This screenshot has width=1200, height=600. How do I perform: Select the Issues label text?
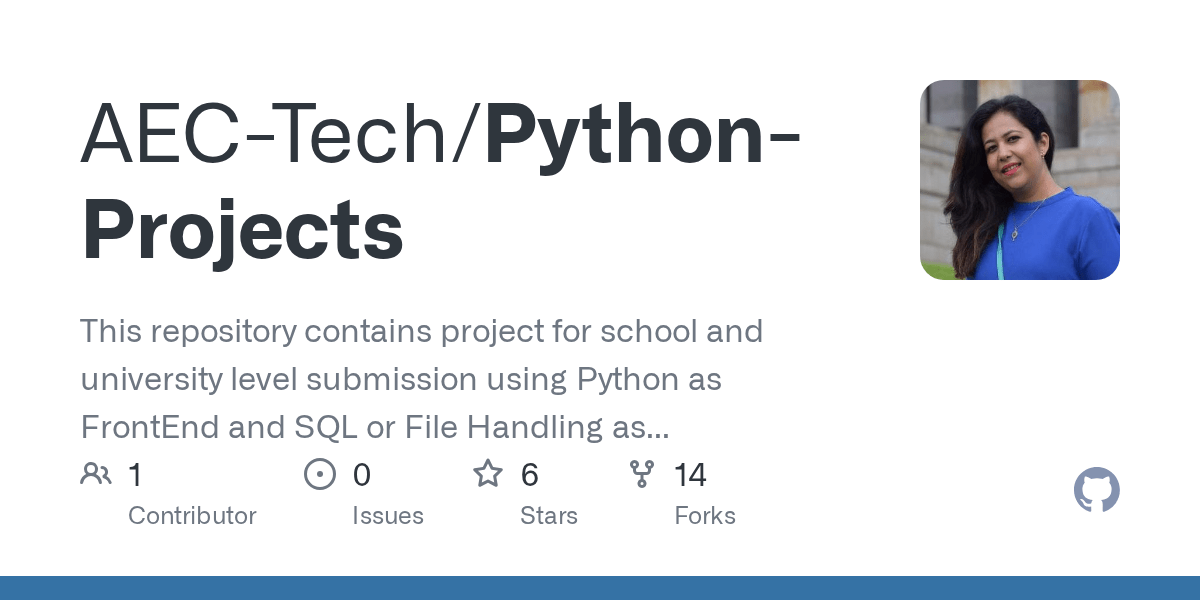point(388,516)
